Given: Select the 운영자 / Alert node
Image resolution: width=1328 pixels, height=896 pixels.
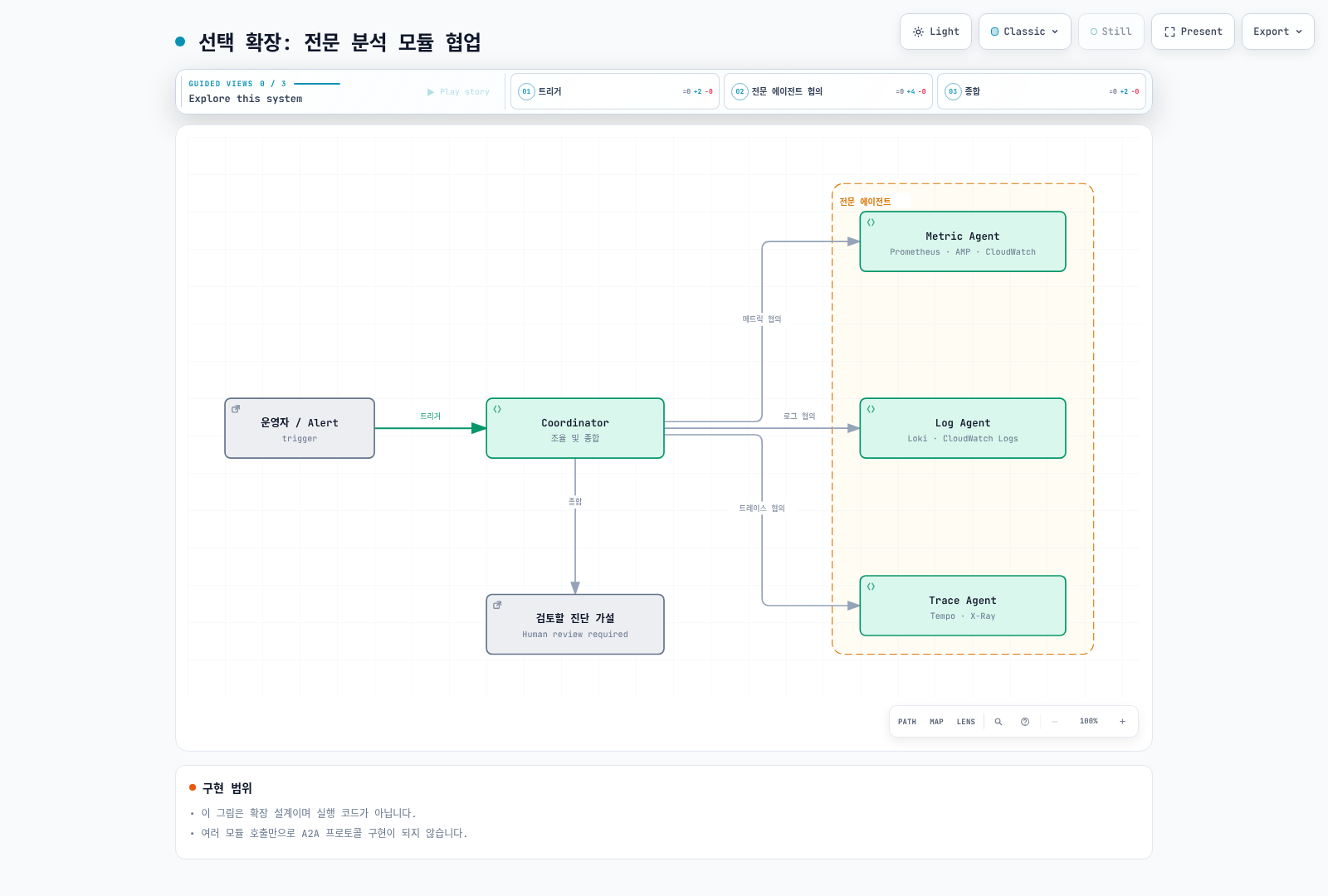Looking at the screenshot, I should (x=300, y=428).
